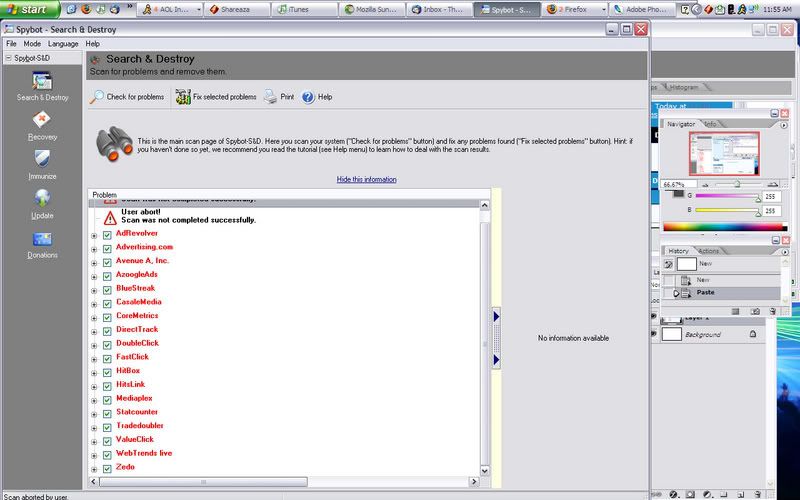Expand the HitsLink tree node
The height and width of the screenshot is (500, 800).
pyautogui.click(x=94, y=387)
